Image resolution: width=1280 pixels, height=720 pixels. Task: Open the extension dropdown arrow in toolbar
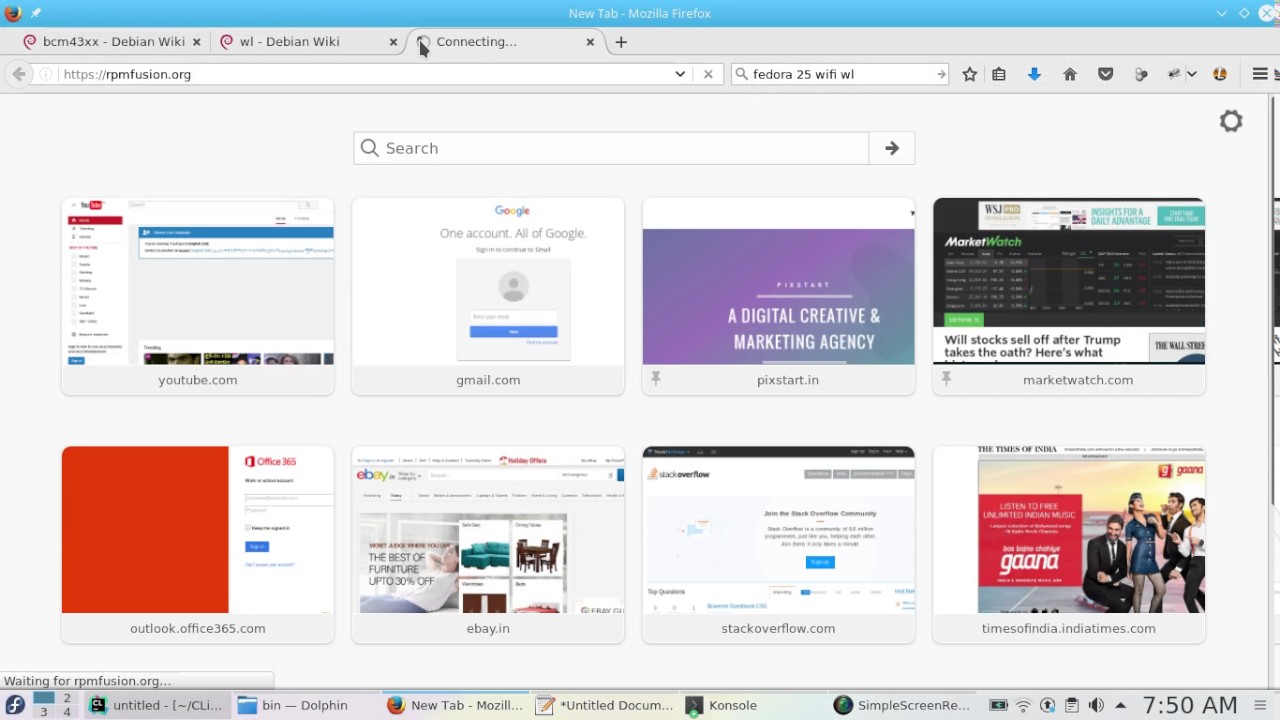point(1192,74)
